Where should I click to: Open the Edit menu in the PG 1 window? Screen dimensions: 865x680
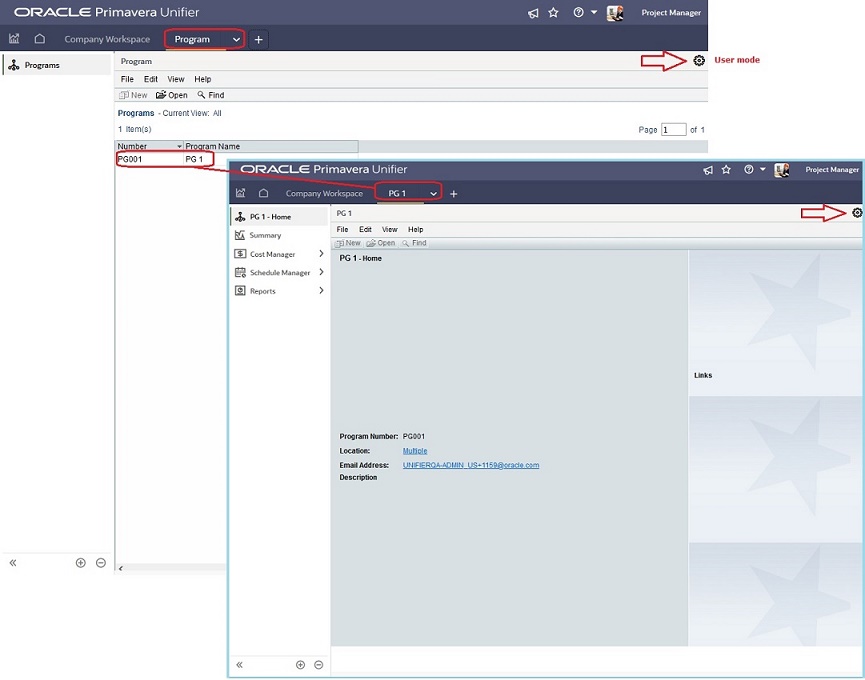pos(365,229)
